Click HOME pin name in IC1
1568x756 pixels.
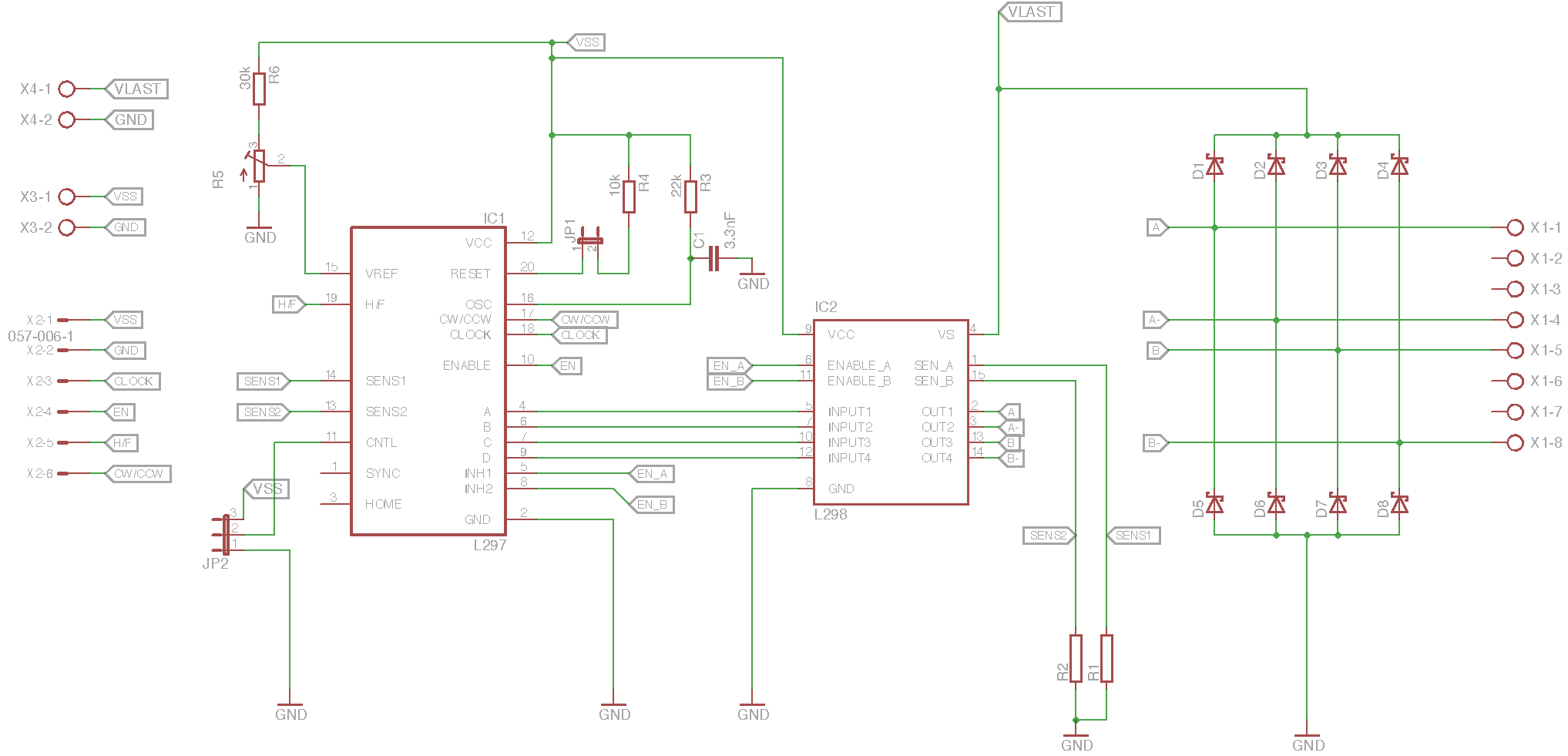tap(383, 504)
